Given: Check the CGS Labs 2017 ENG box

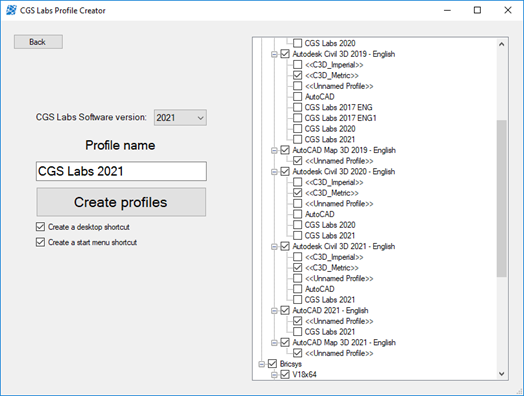Looking at the screenshot, I should 297,107.
